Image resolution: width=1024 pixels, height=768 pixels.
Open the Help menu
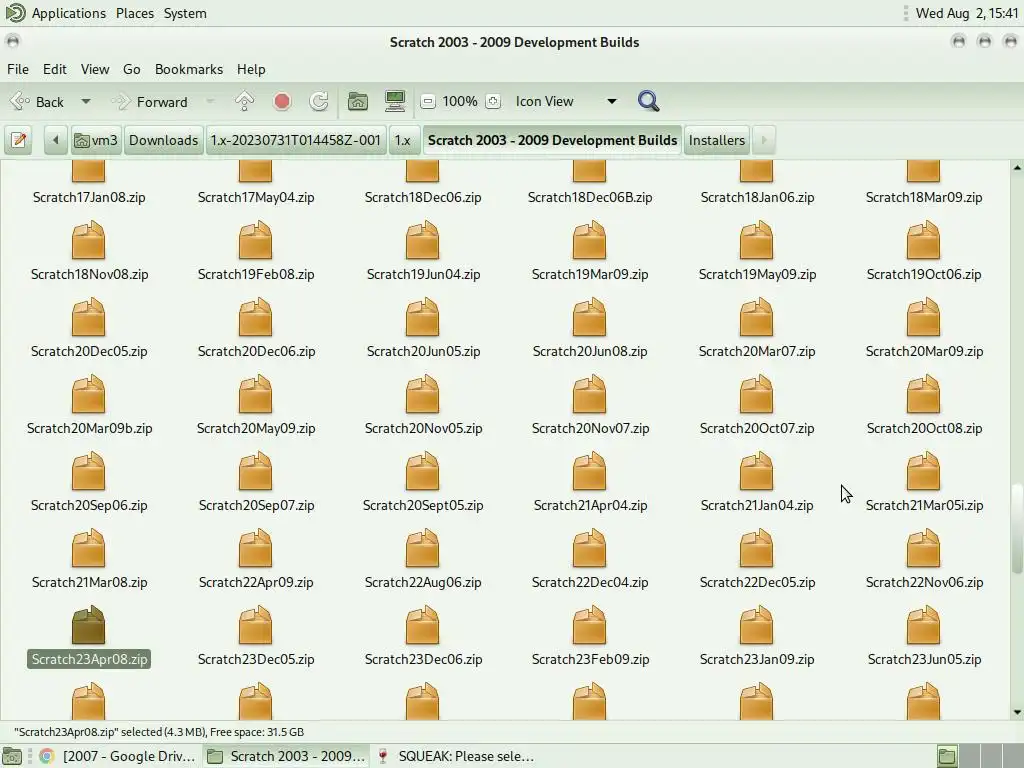click(x=251, y=69)
